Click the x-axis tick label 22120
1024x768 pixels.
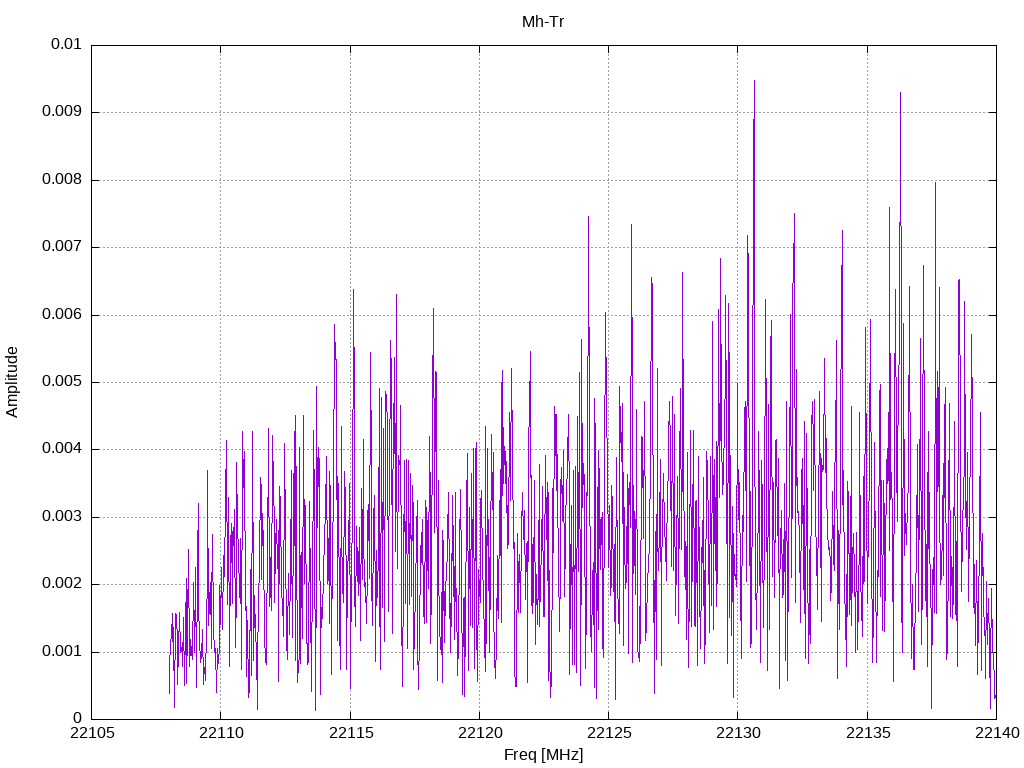click(480, 733)
